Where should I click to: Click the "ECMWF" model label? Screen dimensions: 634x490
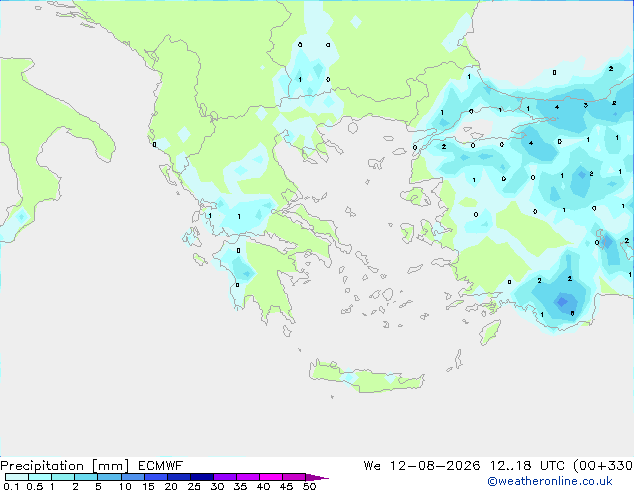(x=161, y=466)
